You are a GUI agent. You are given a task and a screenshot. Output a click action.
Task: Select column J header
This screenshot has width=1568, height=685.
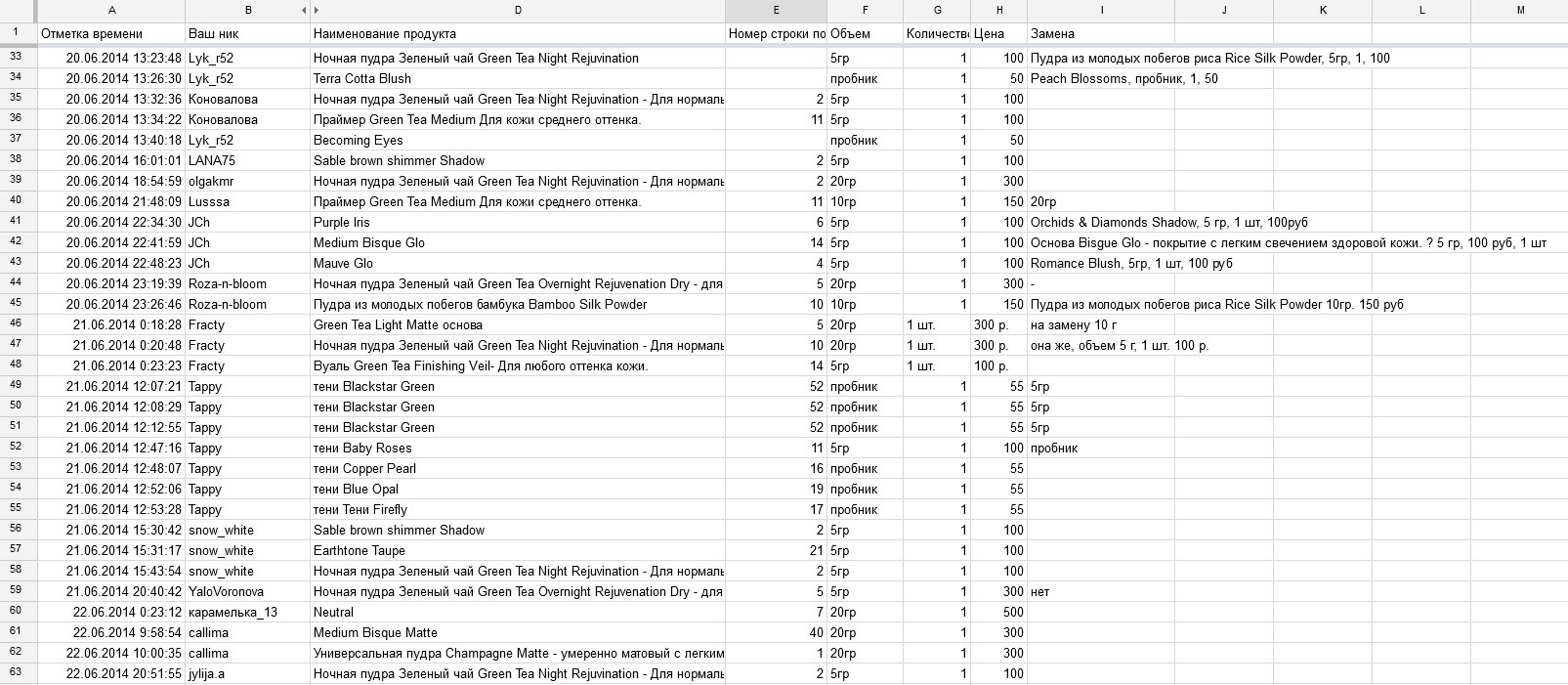(1224, 11)
